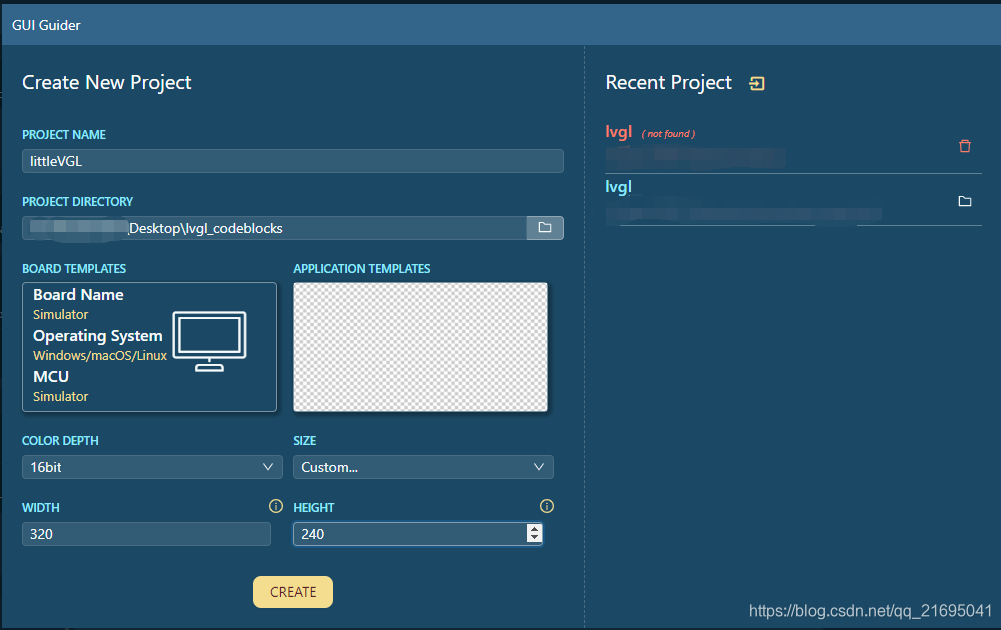Click the 'Board Name' heading text
This screenshot has width=1001, height=630.
pyautogui.click(x=79, y=295)
